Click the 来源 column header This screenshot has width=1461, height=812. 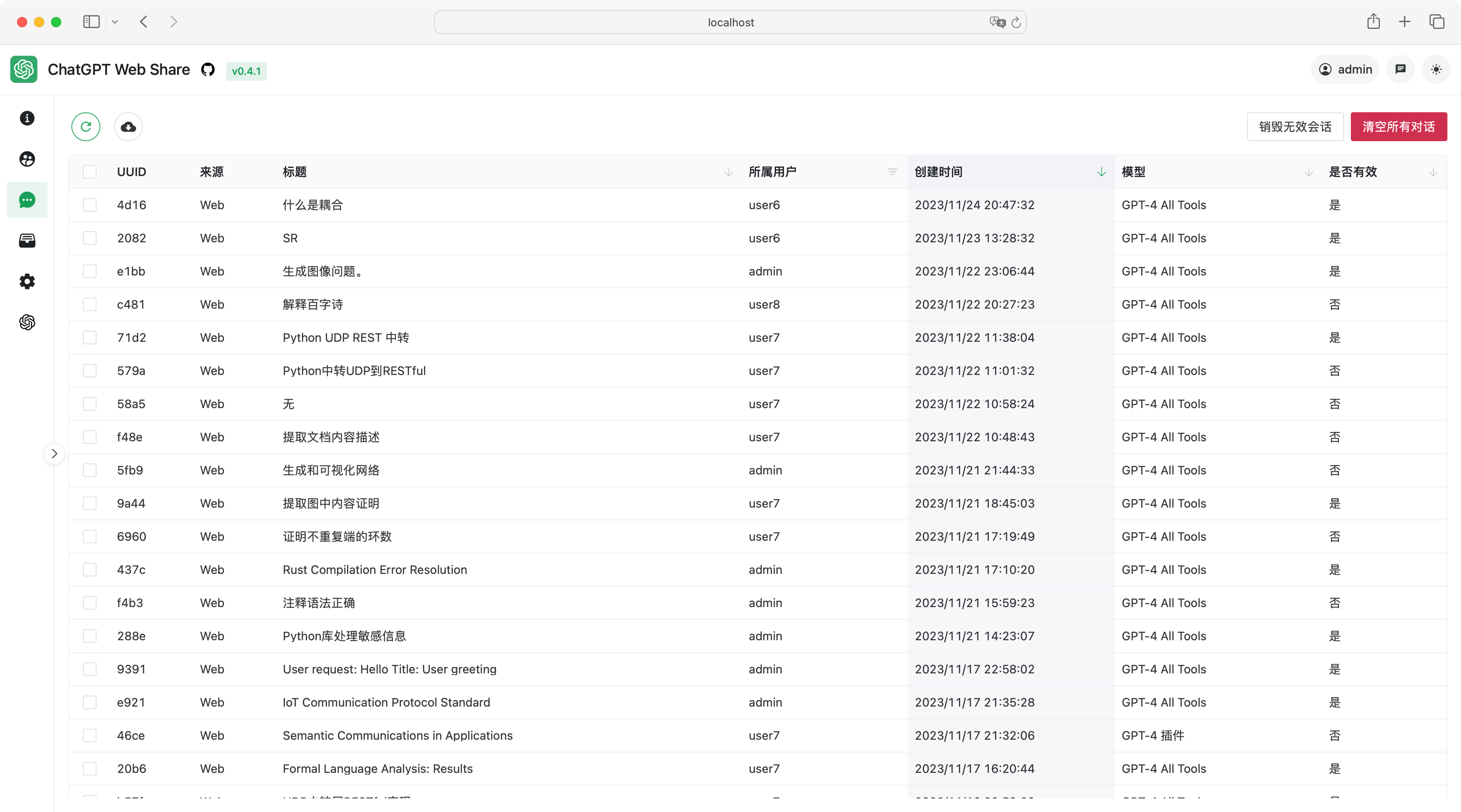(212, 172)
